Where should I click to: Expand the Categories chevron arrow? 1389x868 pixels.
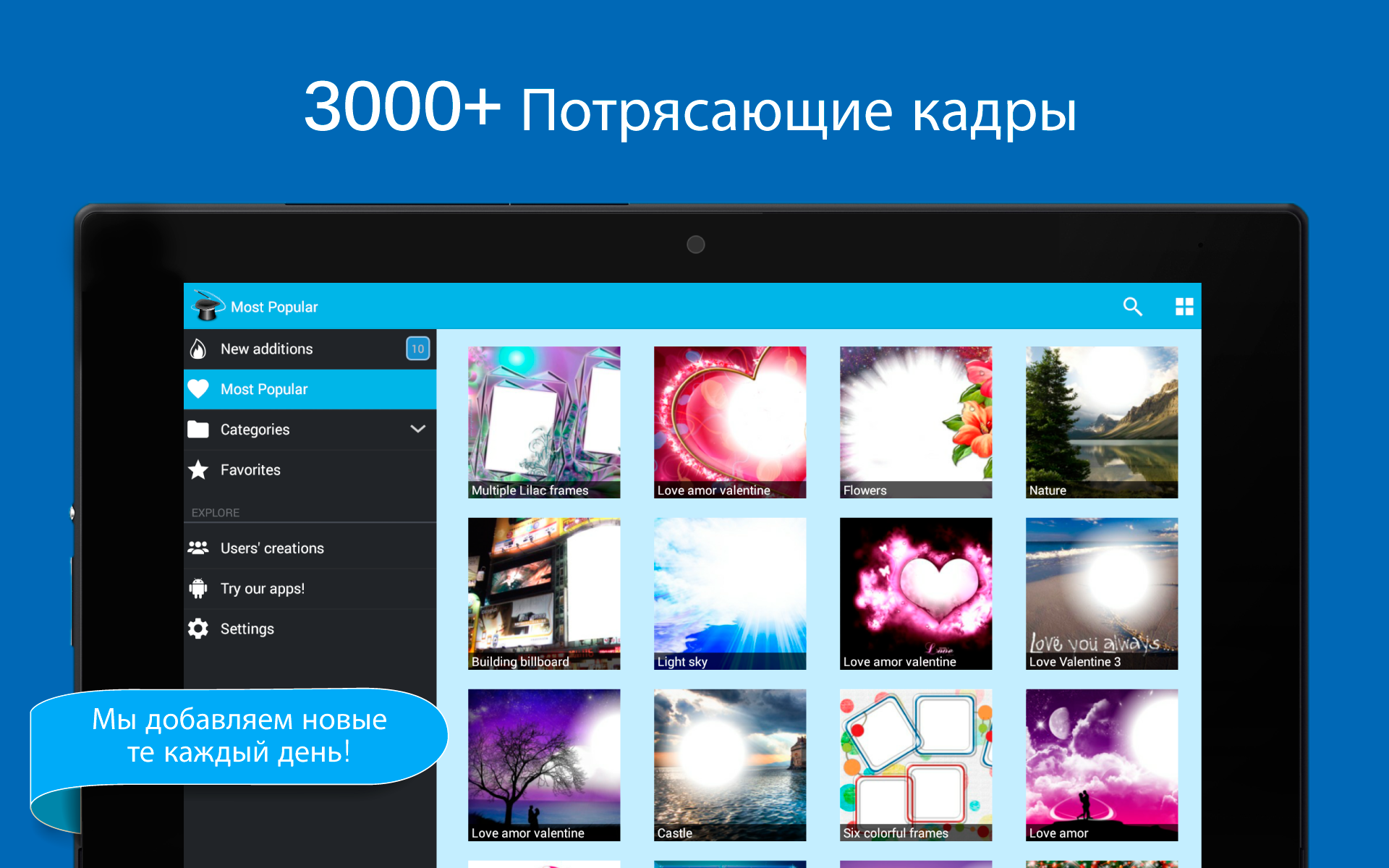coord(417,429)
